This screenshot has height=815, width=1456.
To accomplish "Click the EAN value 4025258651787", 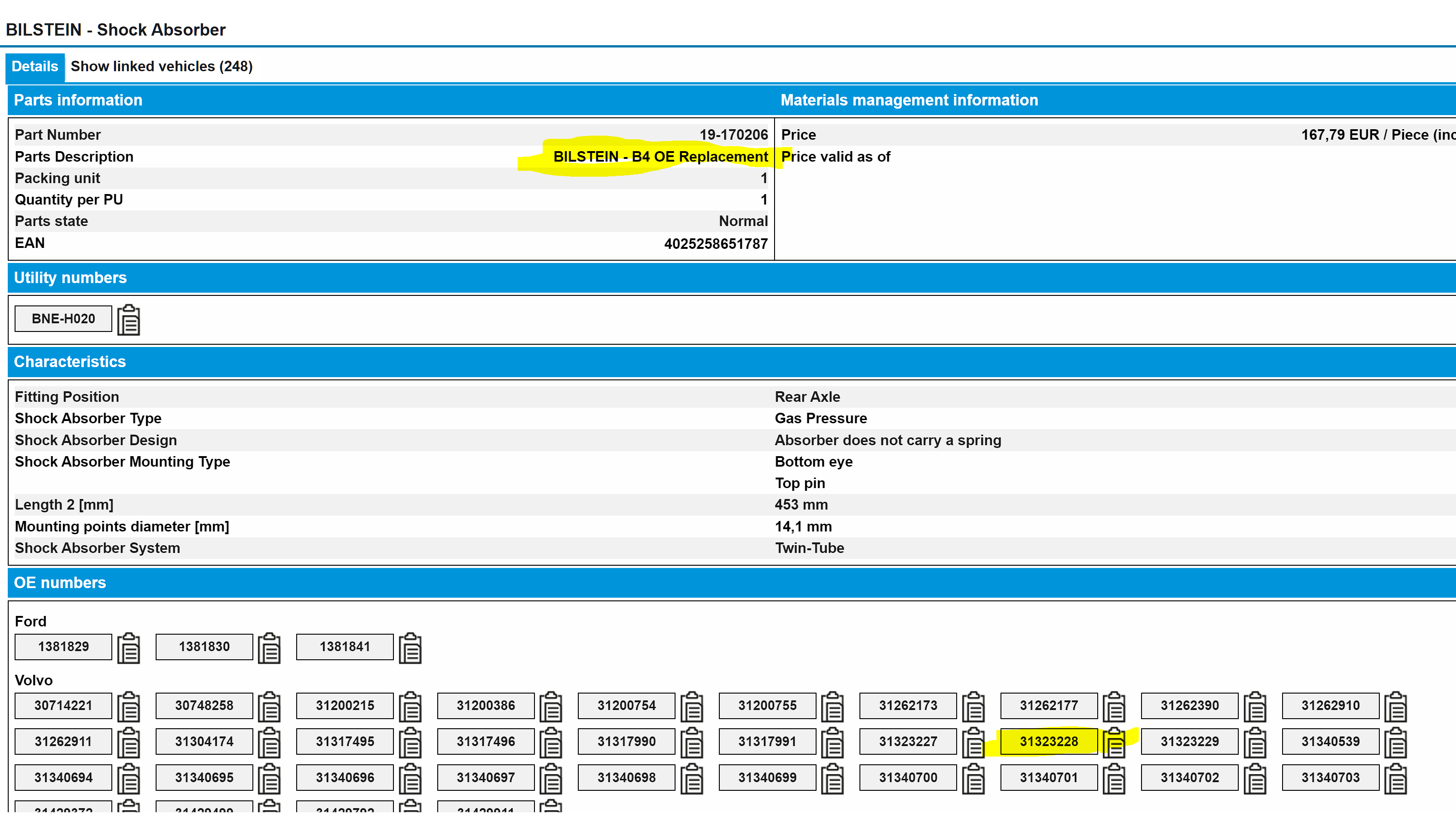I will tap(716, 244).
